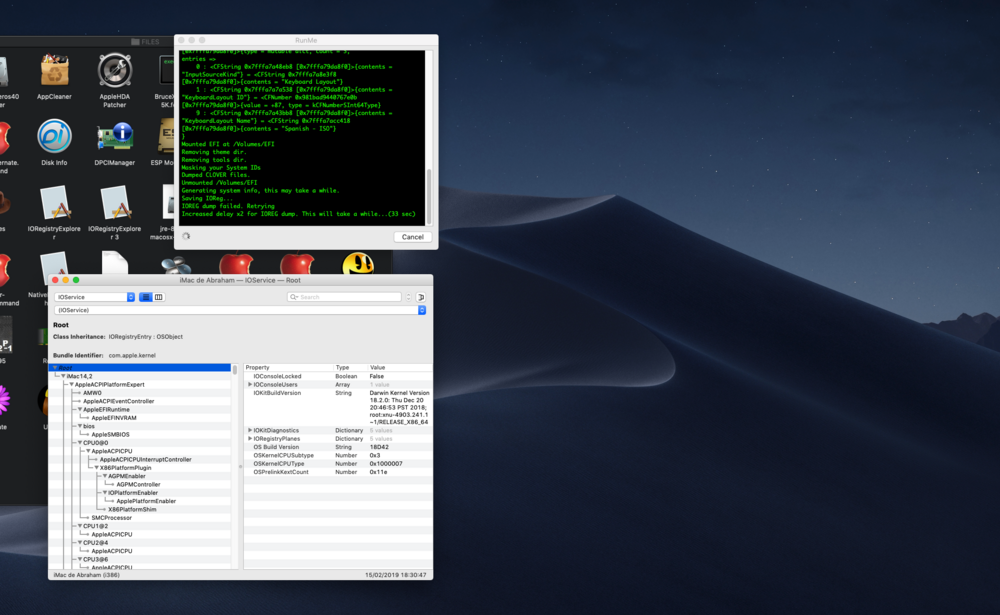Collapse the iMac14,2 tree node
This screenshot has height=615, width=1000.
point(62,376)
